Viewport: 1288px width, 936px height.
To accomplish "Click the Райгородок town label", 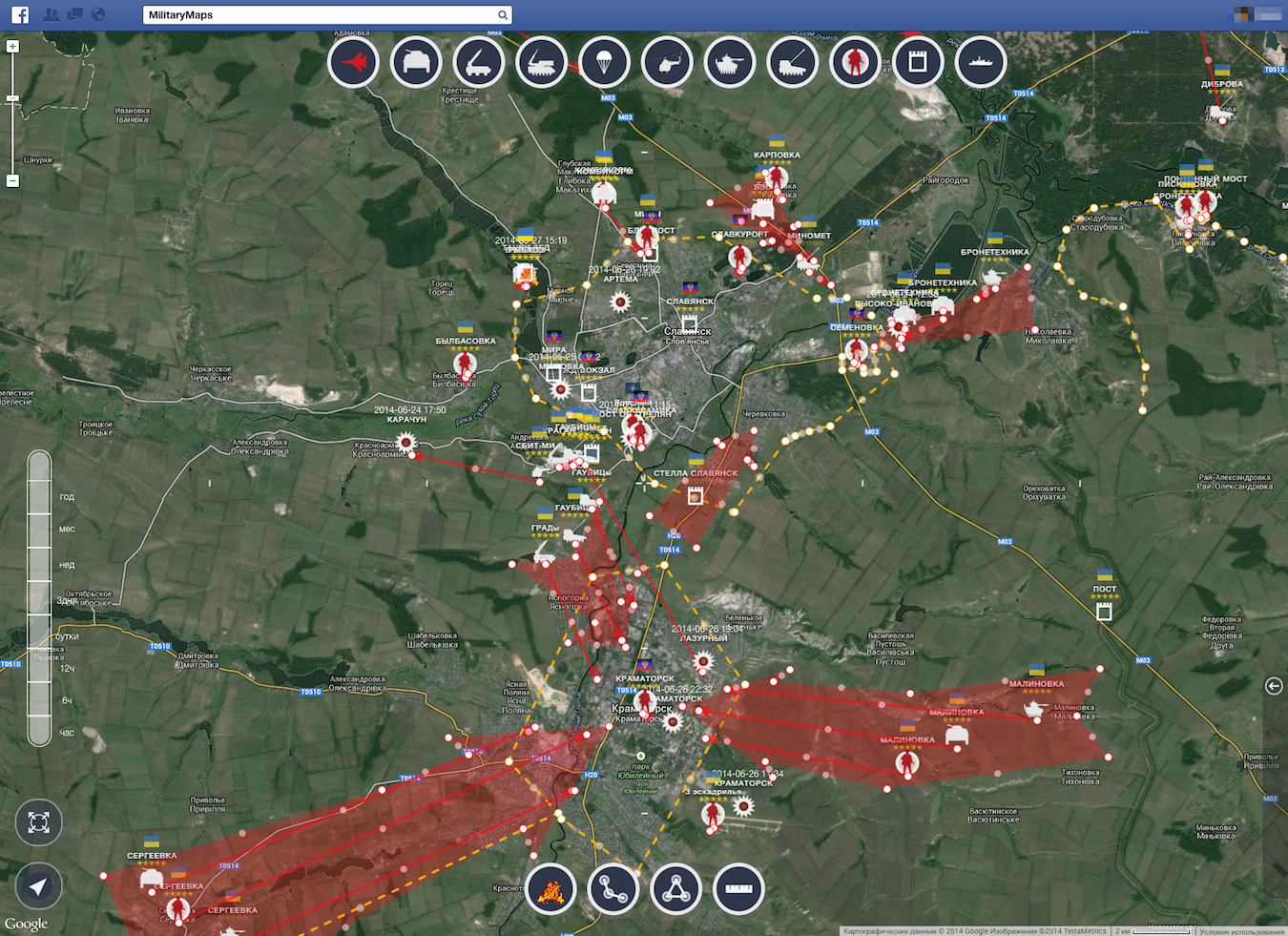I will (945, 179).
